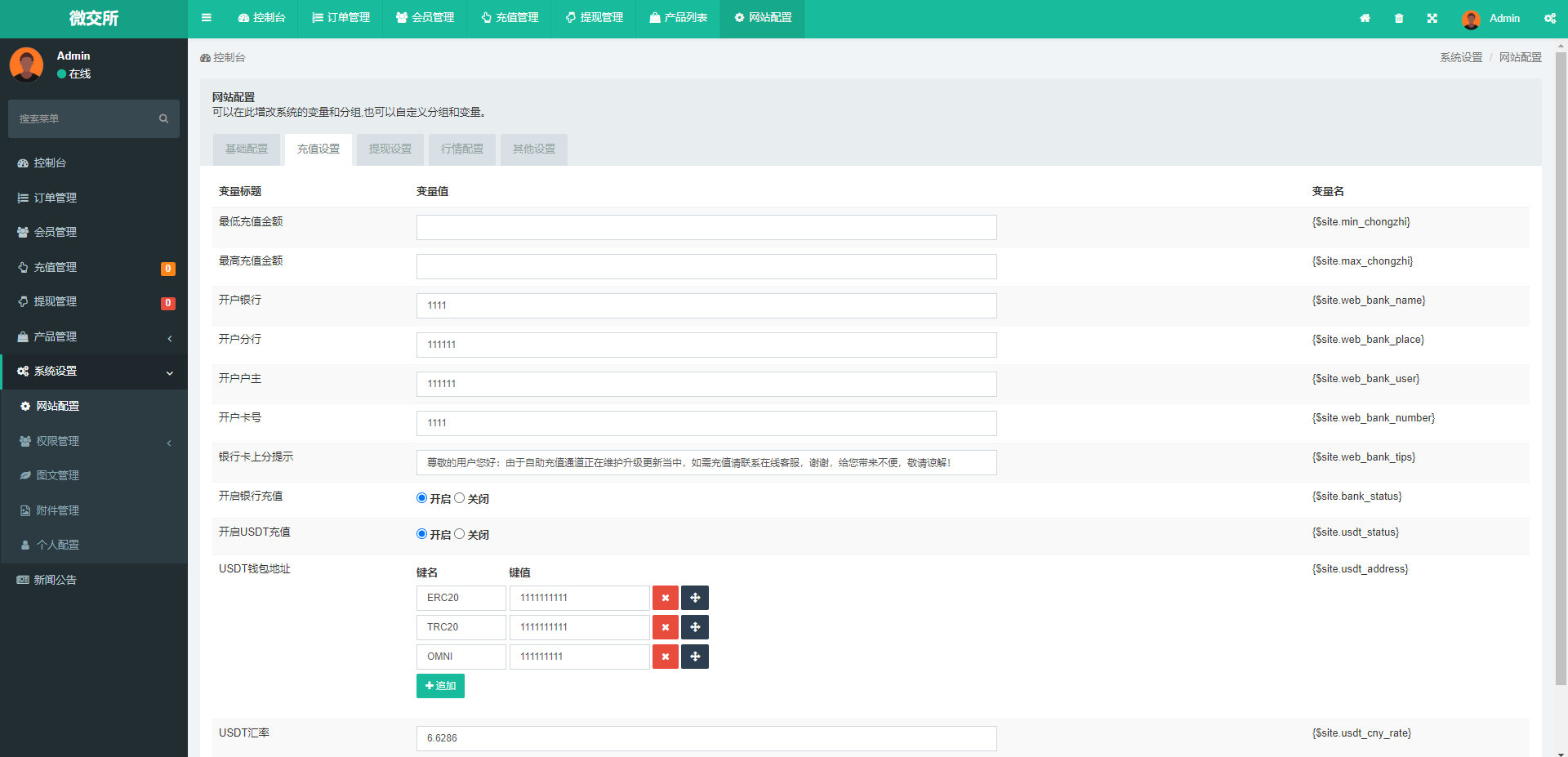The image size is (1568, 757).
Task: Select 关闭 for 开启USDT充值
Action: [x=460, y=534]
